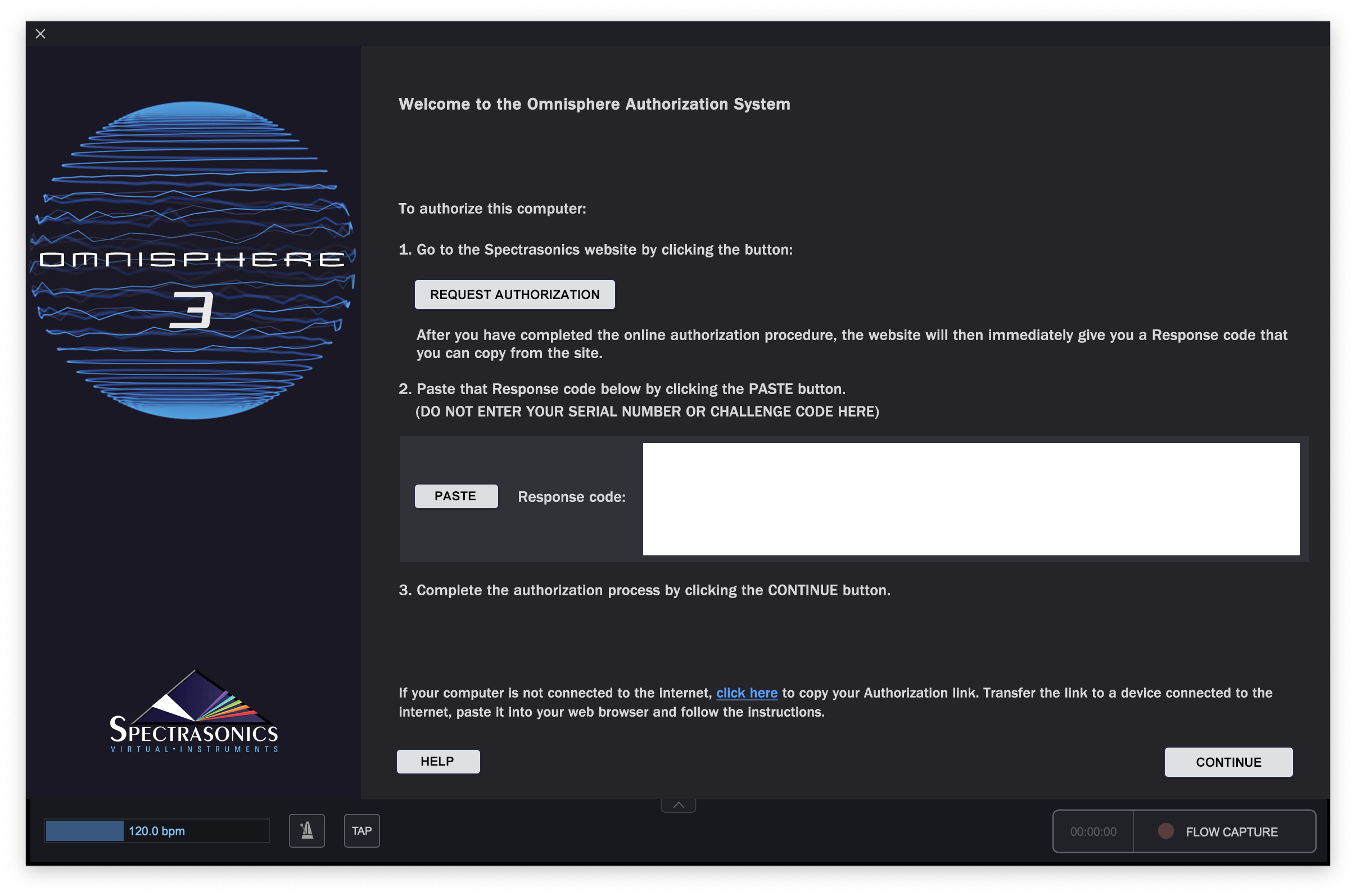
Task: Click the Omnisphere wordmark text
Action: 192,260
